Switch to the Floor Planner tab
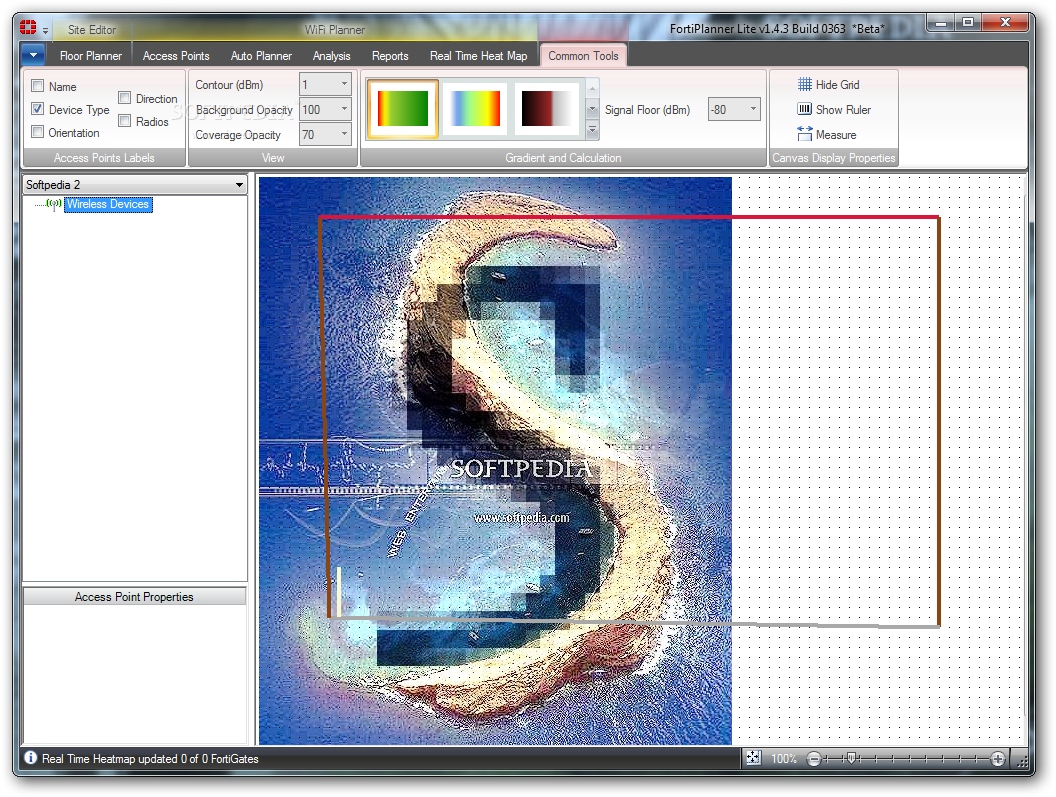 pyautogui.click(x=90, y=56)
